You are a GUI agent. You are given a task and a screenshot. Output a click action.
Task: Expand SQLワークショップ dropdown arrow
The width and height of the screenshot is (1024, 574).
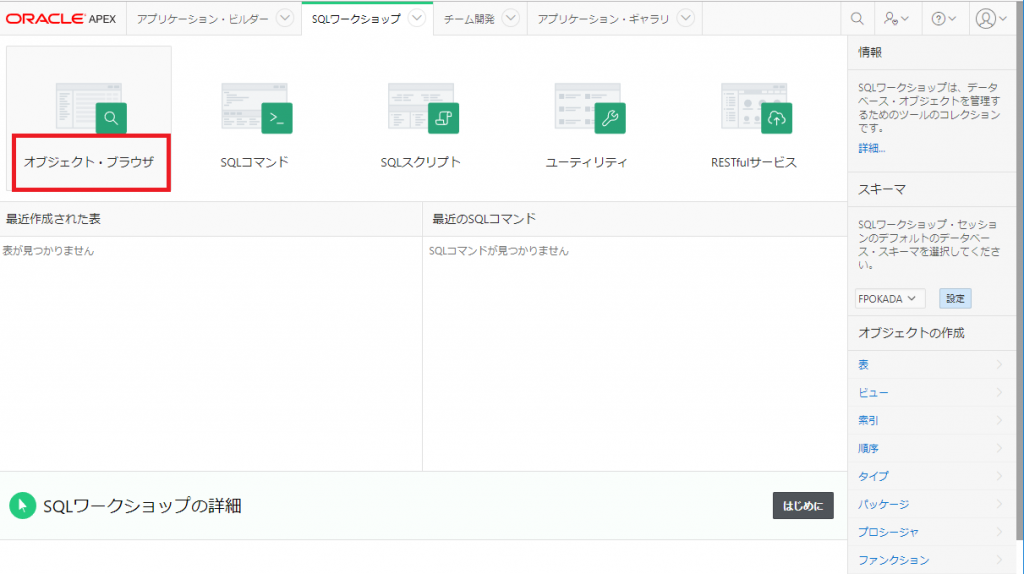click(417, 18)
